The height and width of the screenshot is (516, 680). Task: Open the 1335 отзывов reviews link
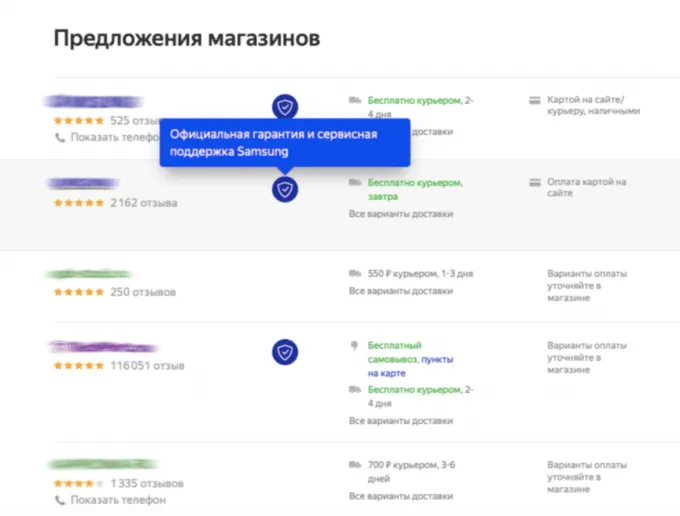145,484
